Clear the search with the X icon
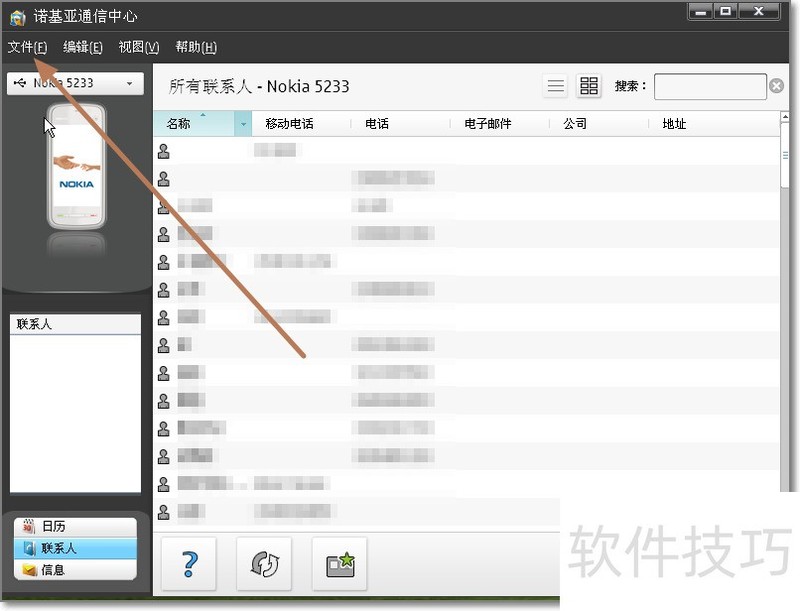 pos(777,86)
